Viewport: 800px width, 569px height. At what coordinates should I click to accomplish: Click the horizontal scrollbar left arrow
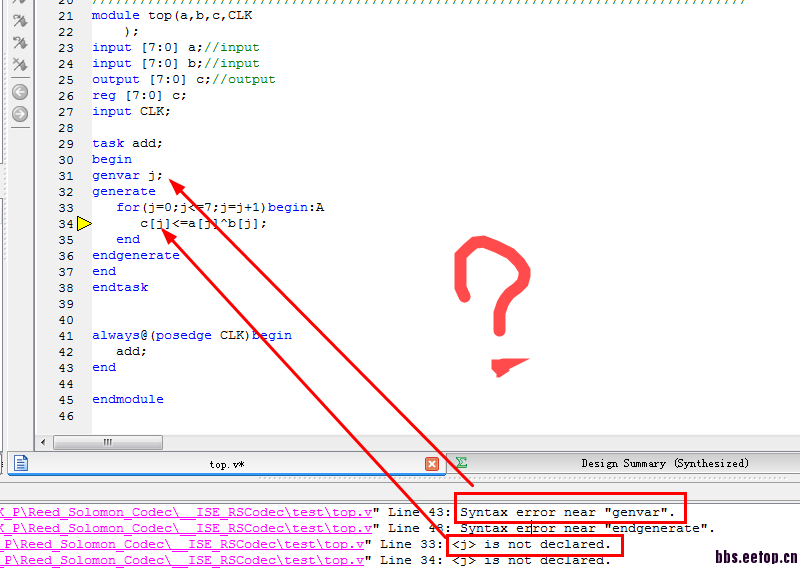tap(43, 442)
